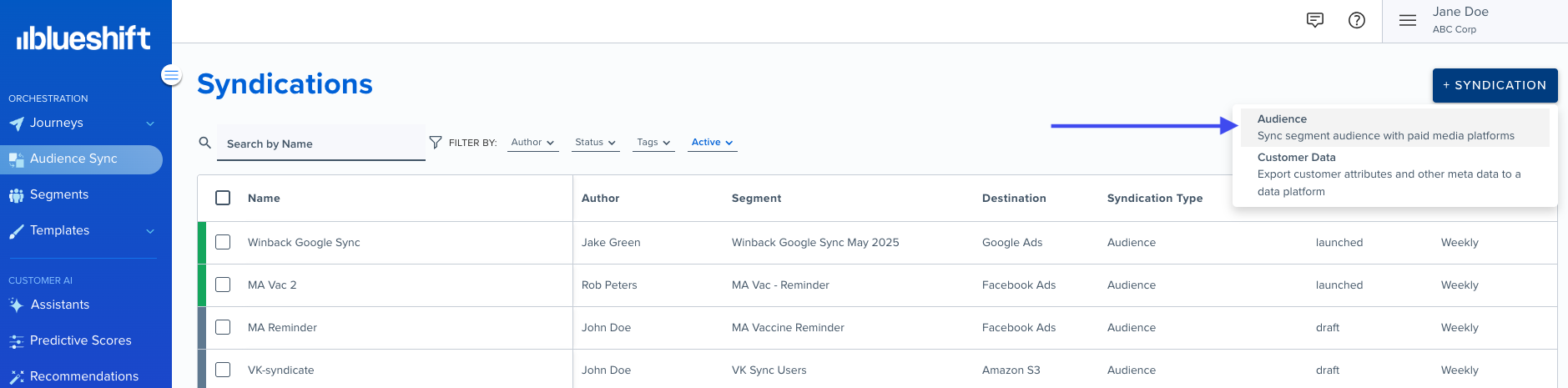Open the Author filter dropdown

tap(532, 143)
